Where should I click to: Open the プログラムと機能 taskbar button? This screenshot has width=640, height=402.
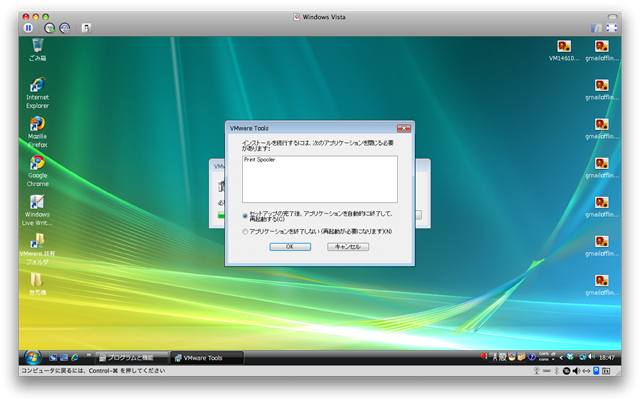point(131,358)
